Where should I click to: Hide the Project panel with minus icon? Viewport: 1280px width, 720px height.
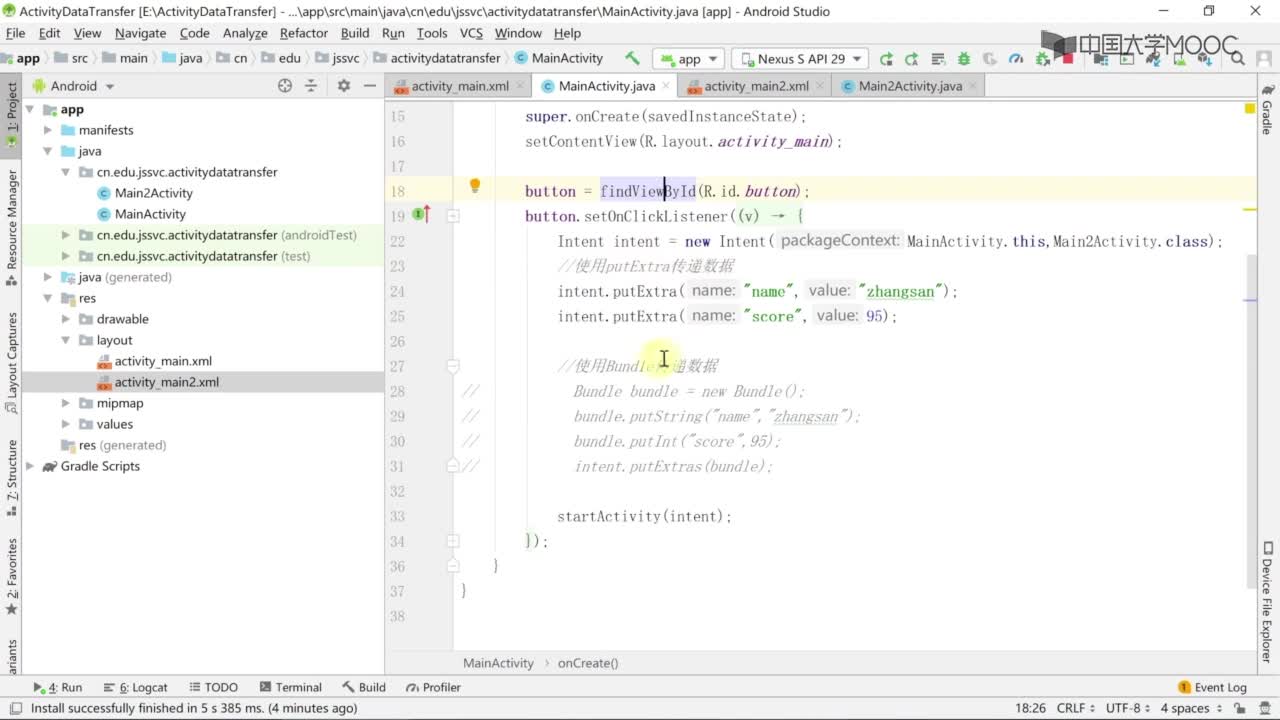[x=369, y=86]
